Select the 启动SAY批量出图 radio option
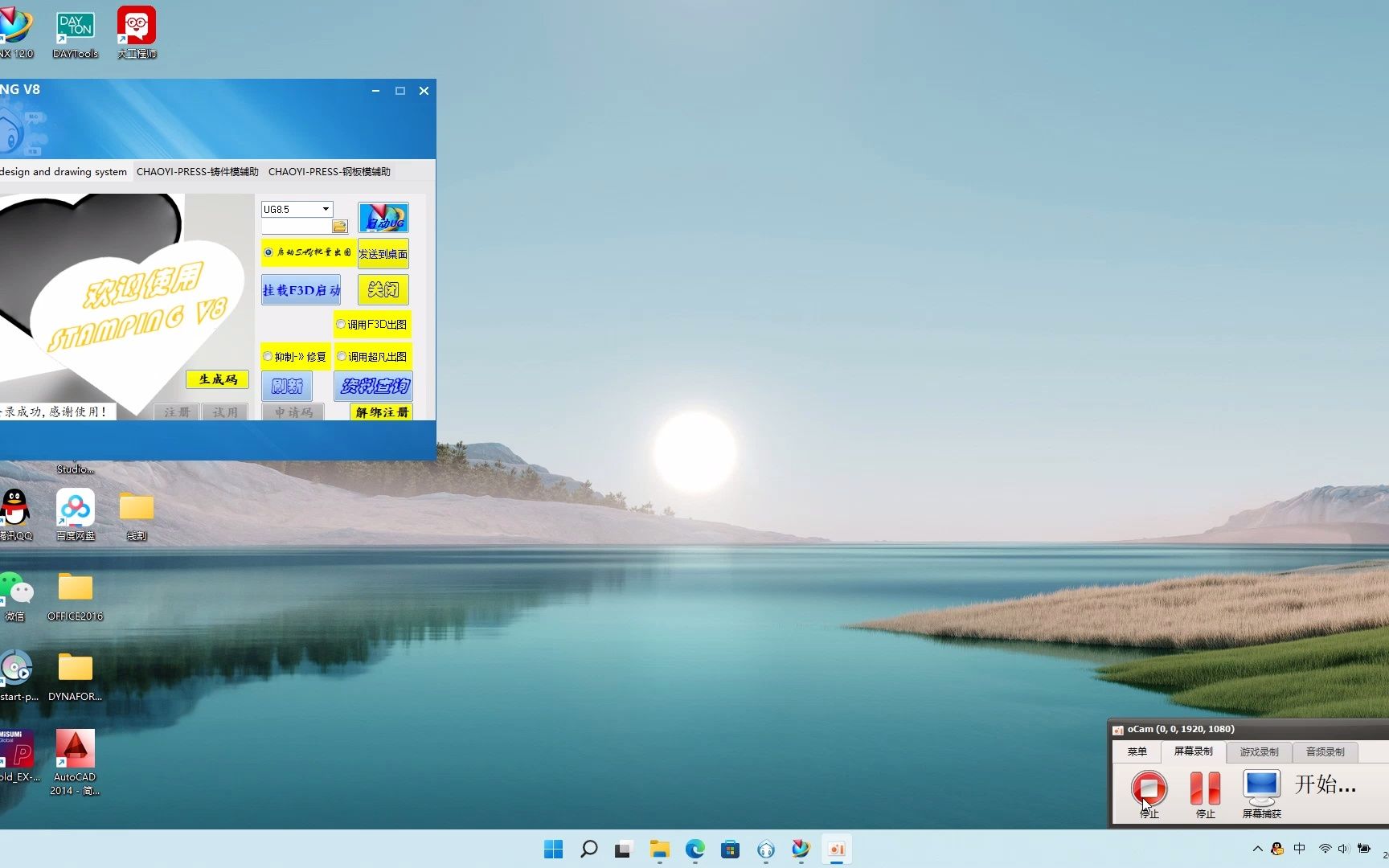 point(268,252)
